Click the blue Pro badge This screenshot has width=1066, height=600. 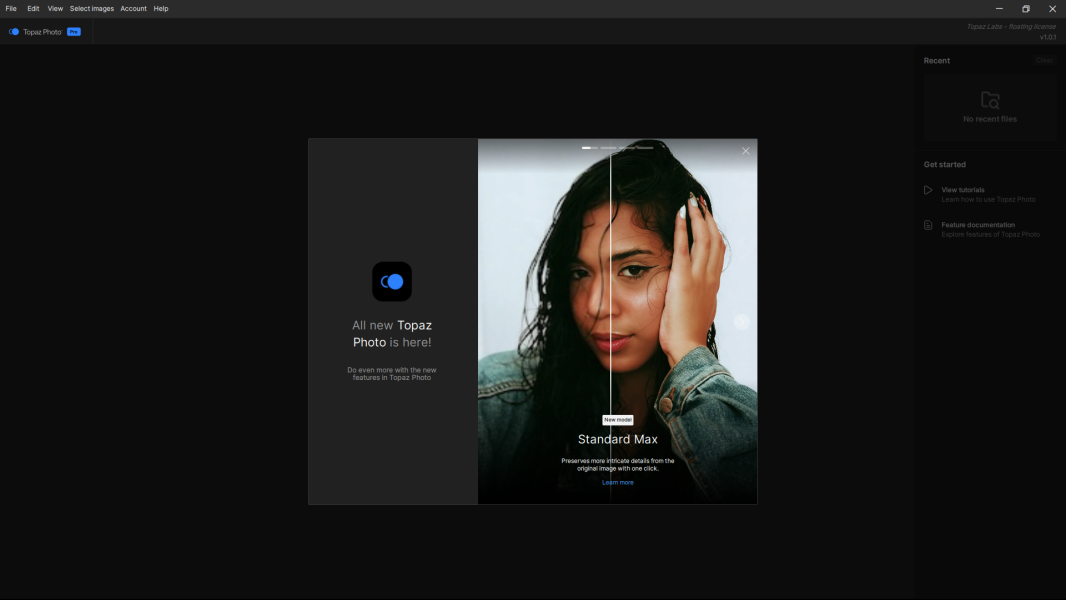coord(73,32)
